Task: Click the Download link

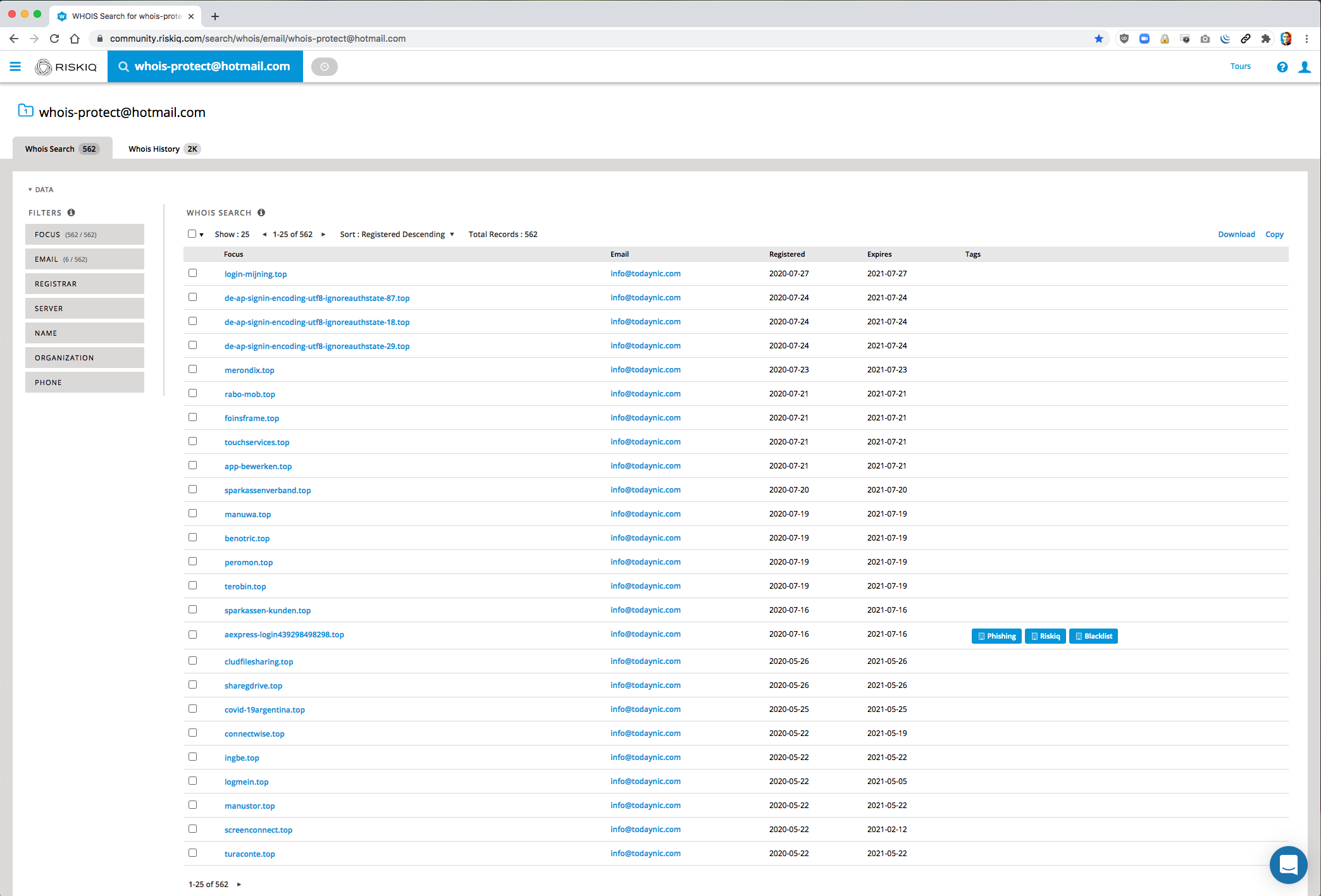Action: pos(1236,235)
